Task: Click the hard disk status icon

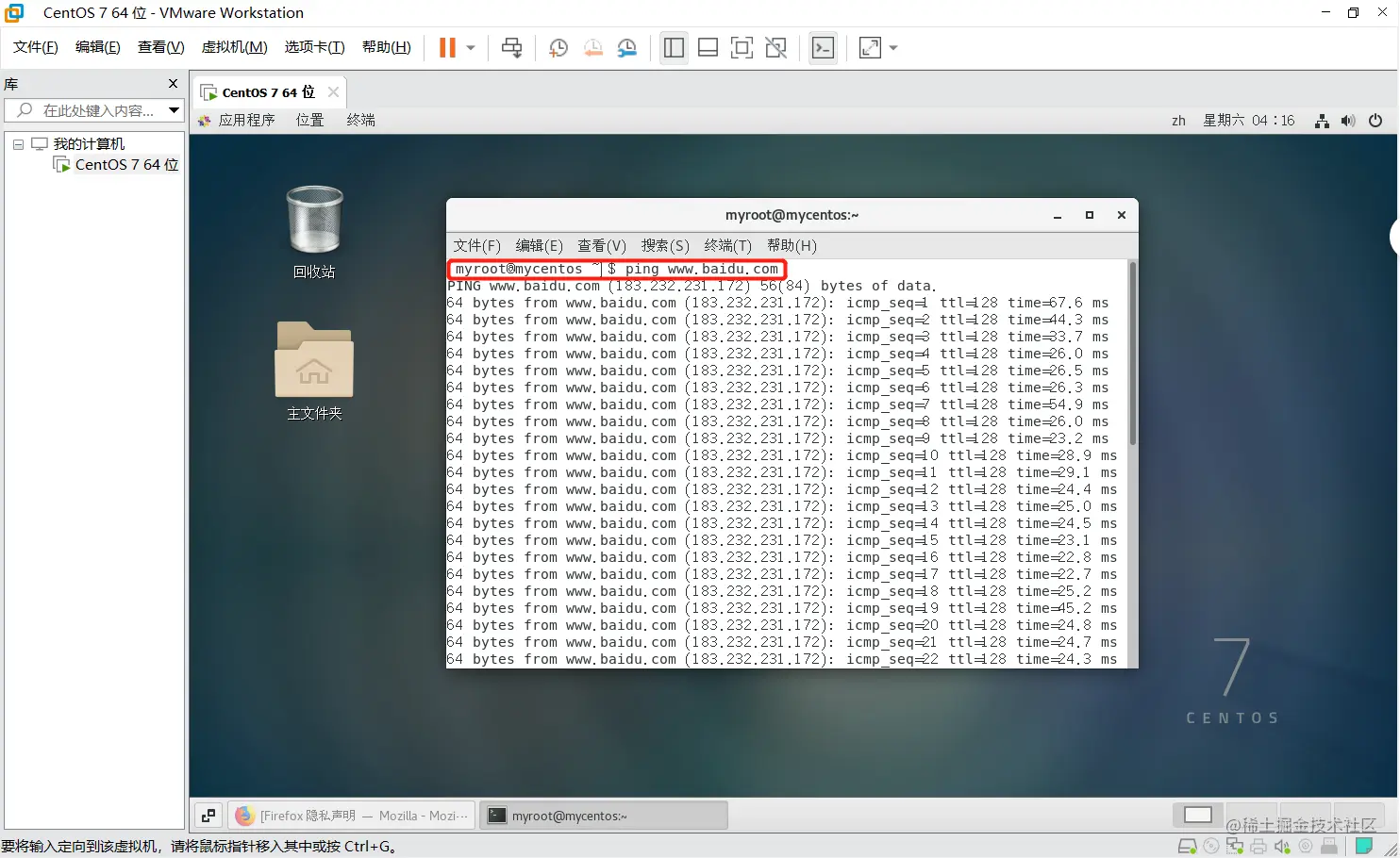Action: point(1188,847)
